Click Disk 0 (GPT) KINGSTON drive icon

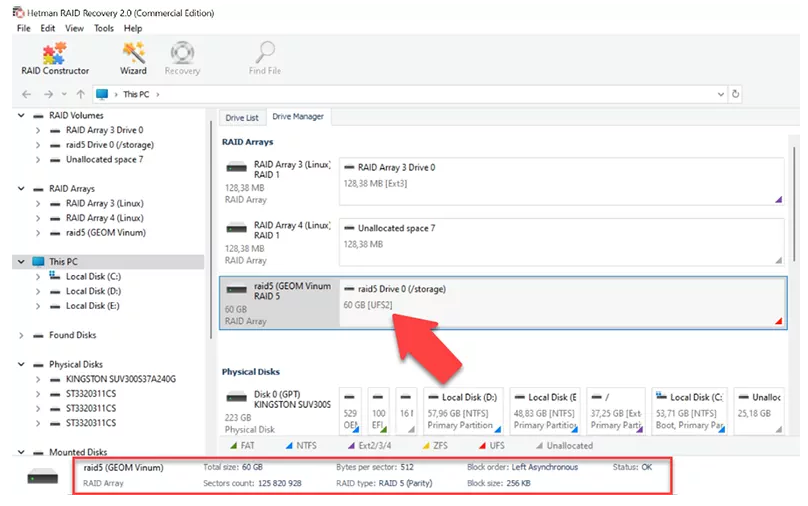[x=237, y=397]
